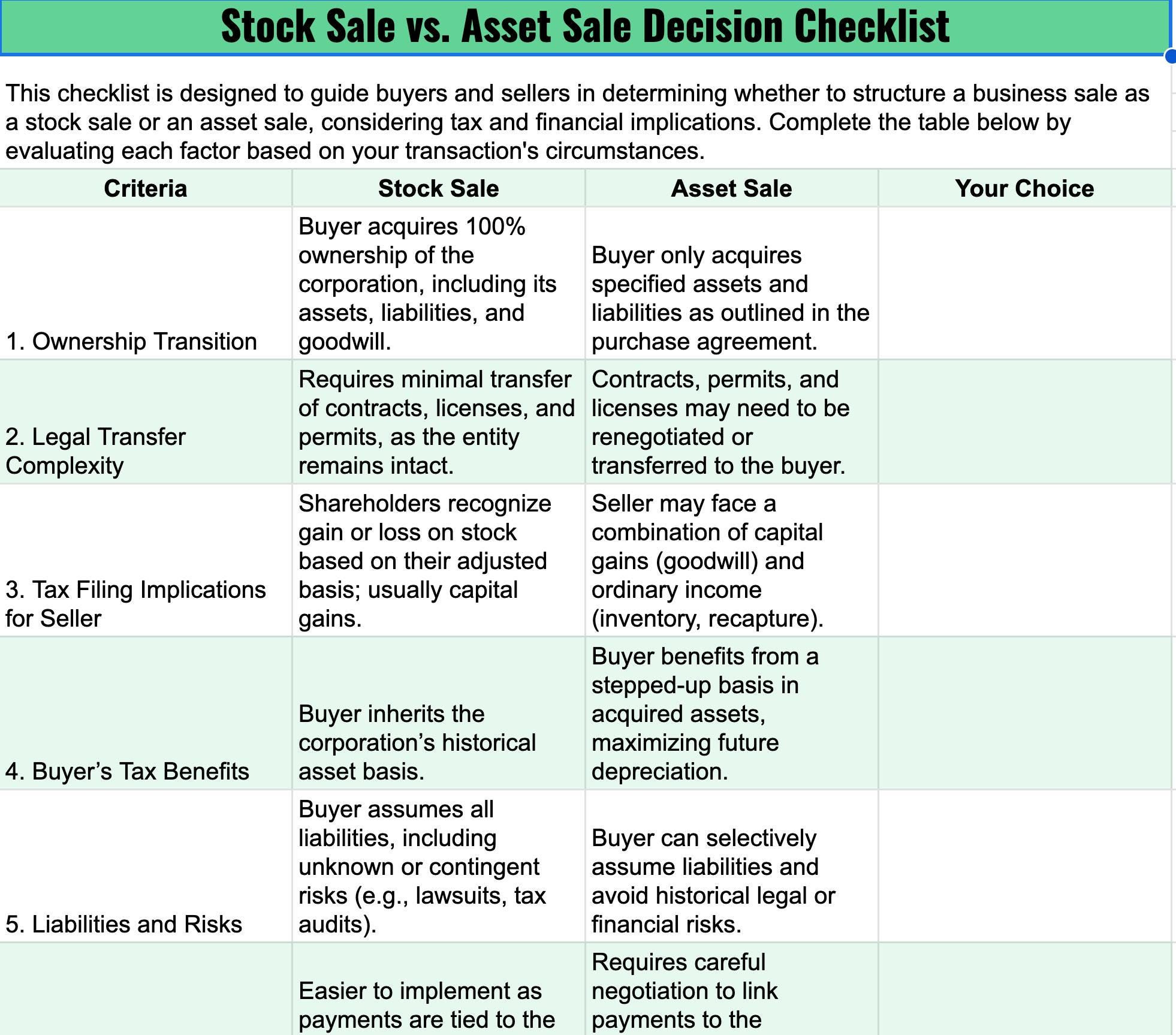Click the Your Choice header cell

(x=1024, y=188)
